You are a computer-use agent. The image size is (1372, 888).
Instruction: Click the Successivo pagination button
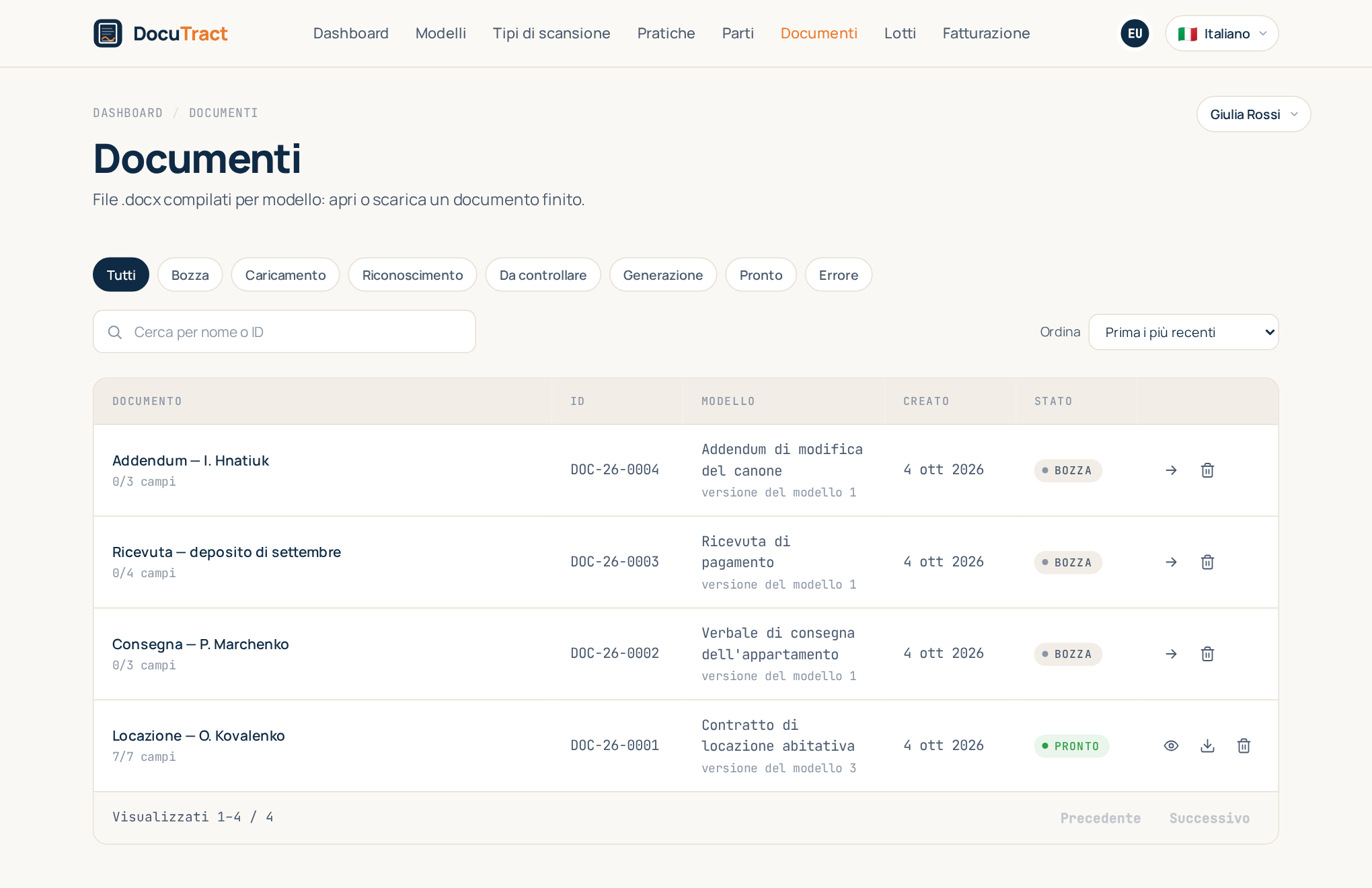point(1209,818)
